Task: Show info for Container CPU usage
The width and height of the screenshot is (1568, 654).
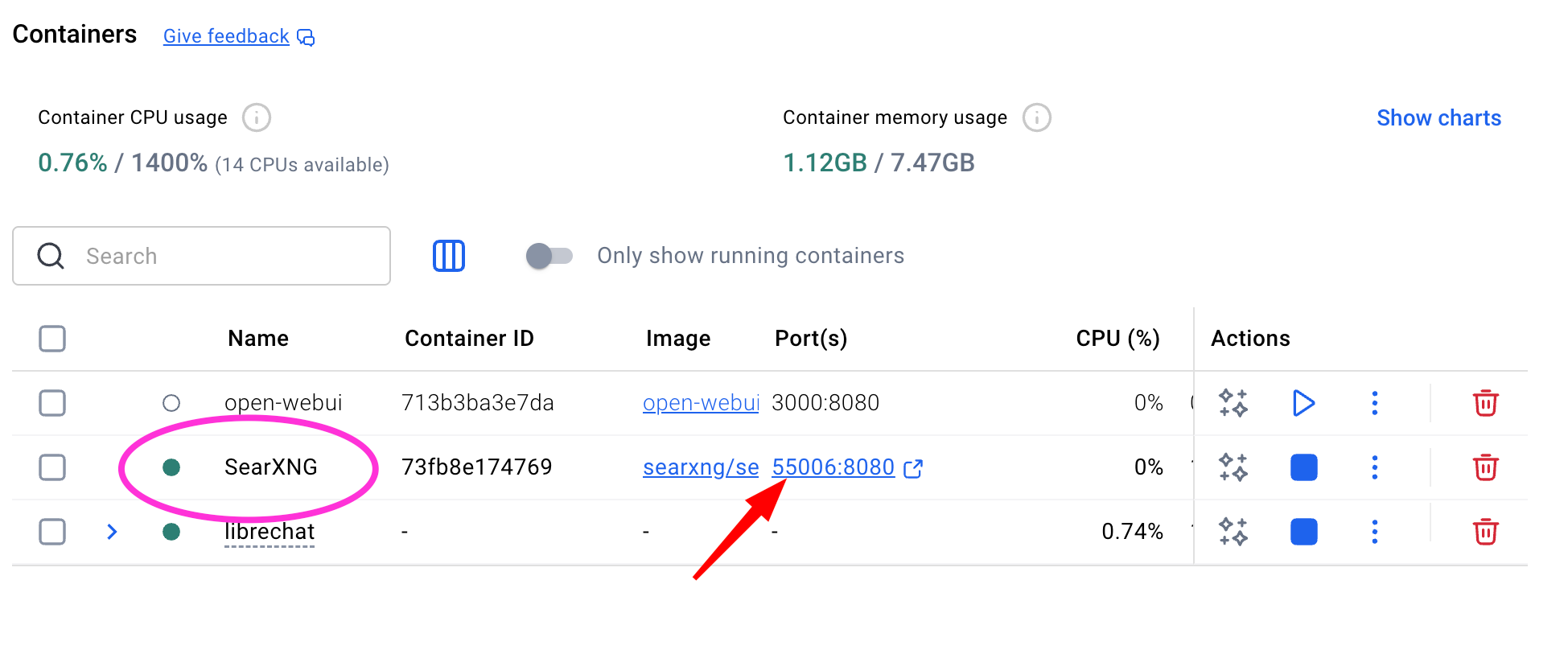Action: coord(257,117)
